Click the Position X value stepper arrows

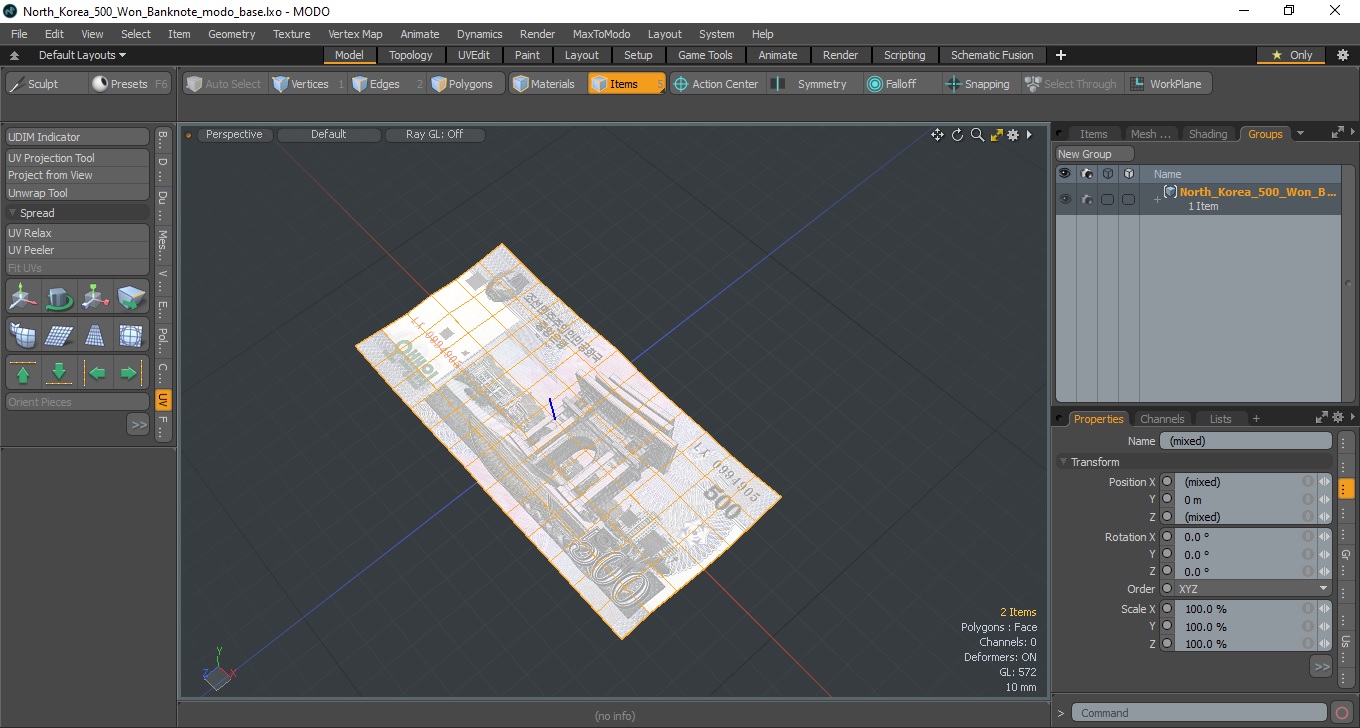[x=1325, y=482]
